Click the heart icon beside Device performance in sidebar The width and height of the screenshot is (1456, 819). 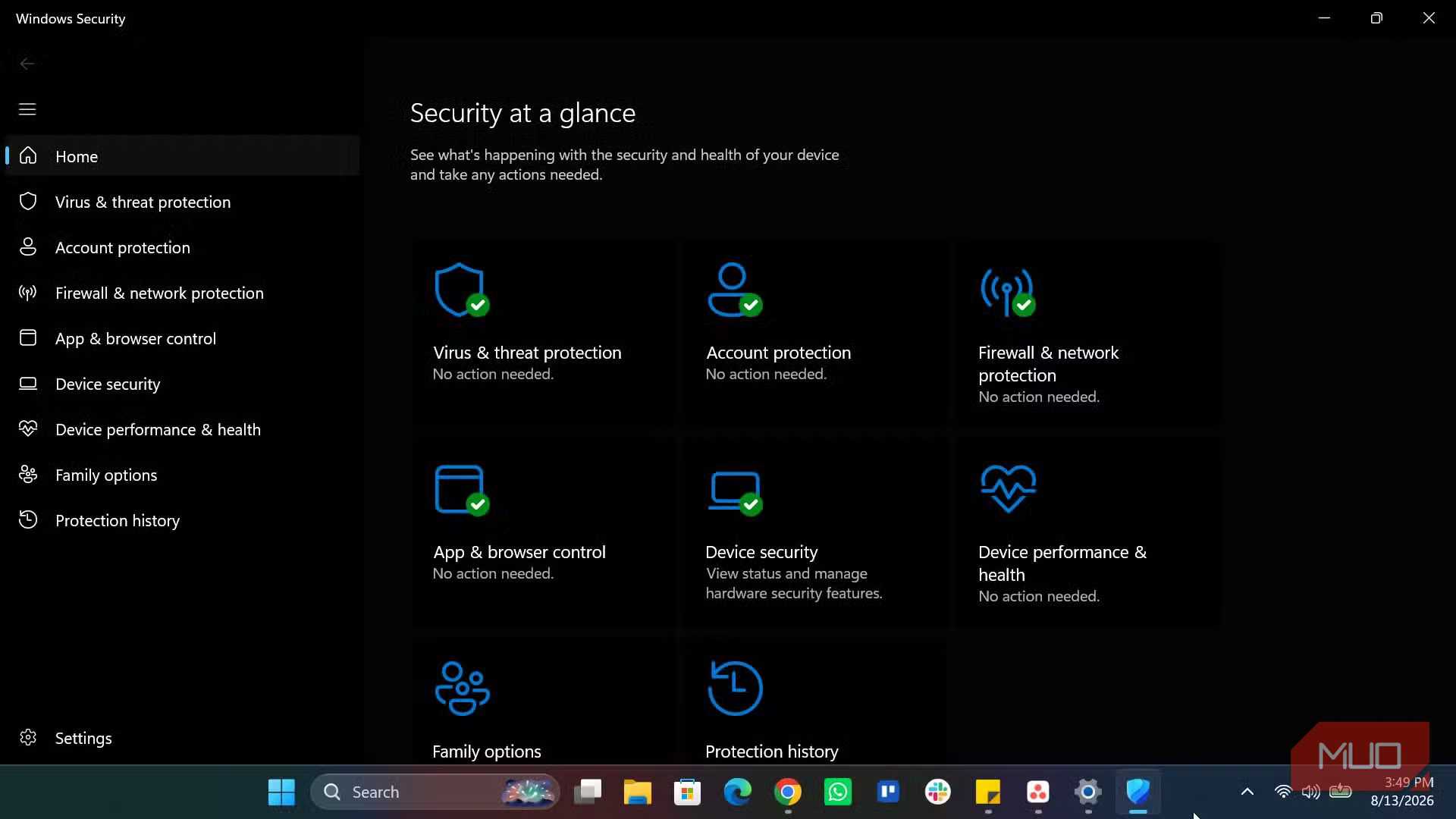coord(28,428)
